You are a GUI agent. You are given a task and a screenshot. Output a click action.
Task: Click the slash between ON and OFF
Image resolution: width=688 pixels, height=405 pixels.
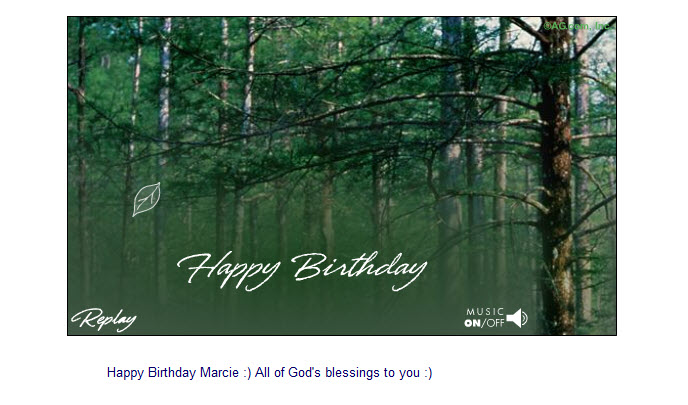483,323
